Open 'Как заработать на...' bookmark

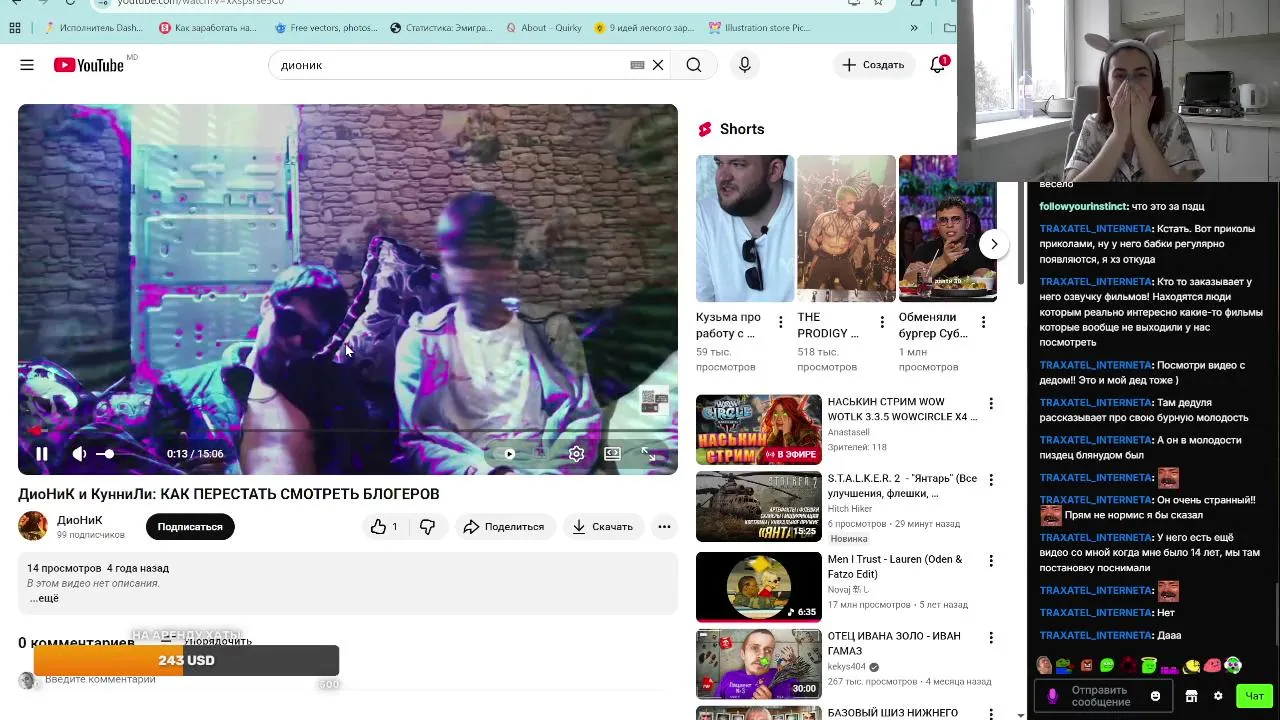208,28
